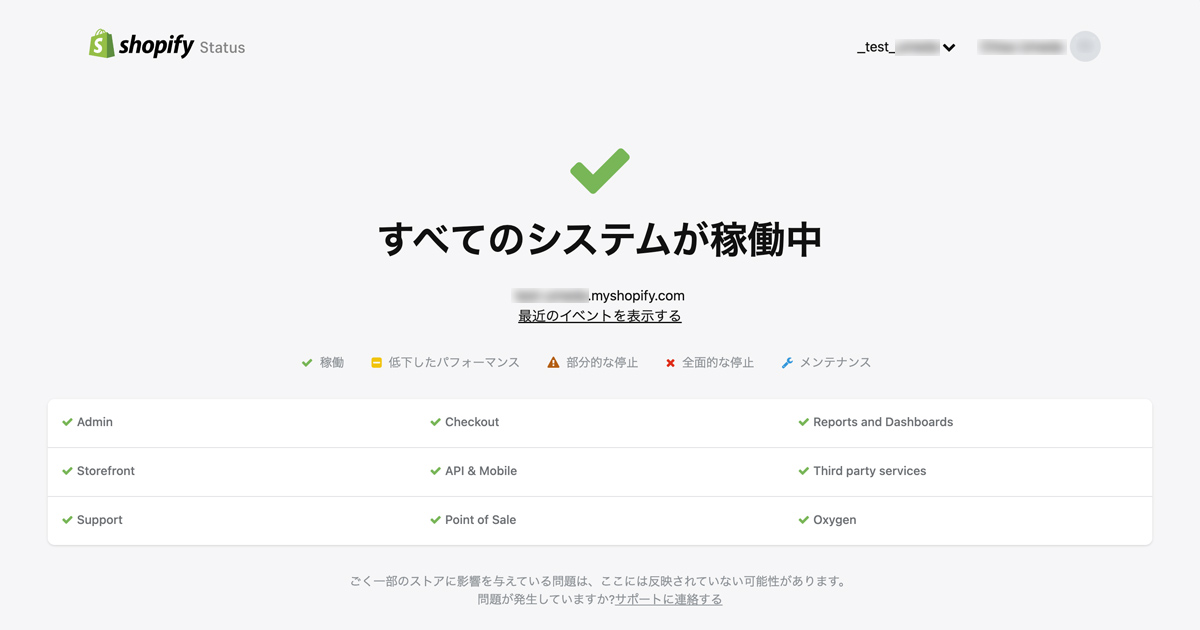Viewport: 1200px width, 630px height.
Task: Click the Reports and Dashboards label
Action: [883, 422]
